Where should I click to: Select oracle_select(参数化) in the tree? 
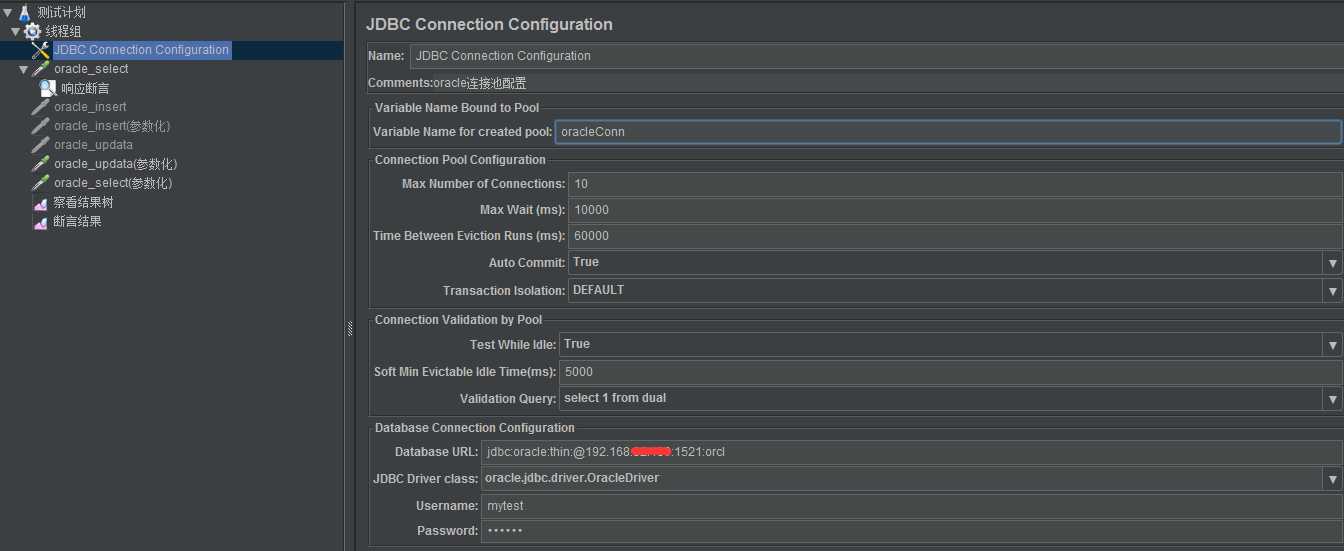pyautogui.click(x=113, y=183)
